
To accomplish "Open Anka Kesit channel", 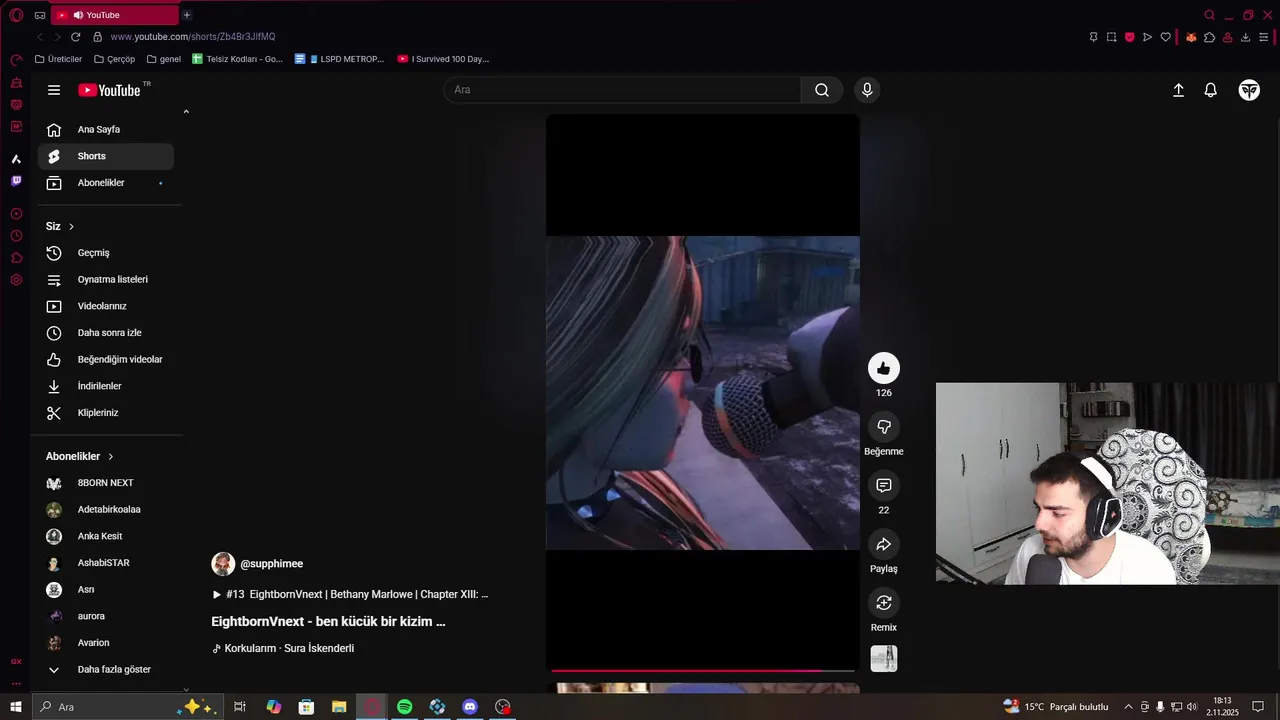I will pos(106,536).
